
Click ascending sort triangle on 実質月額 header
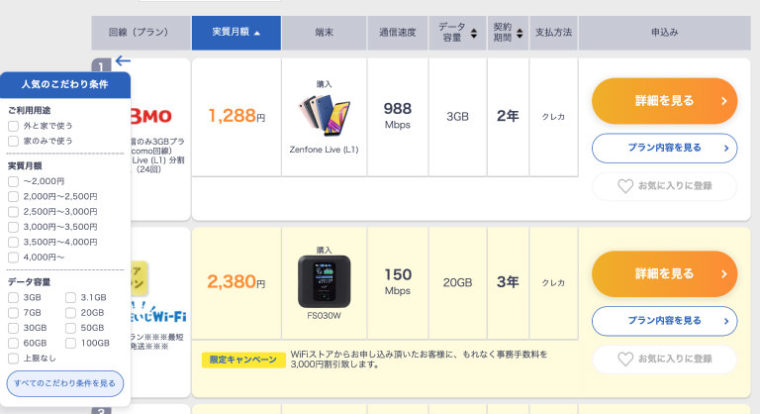[x=257, y=33]
